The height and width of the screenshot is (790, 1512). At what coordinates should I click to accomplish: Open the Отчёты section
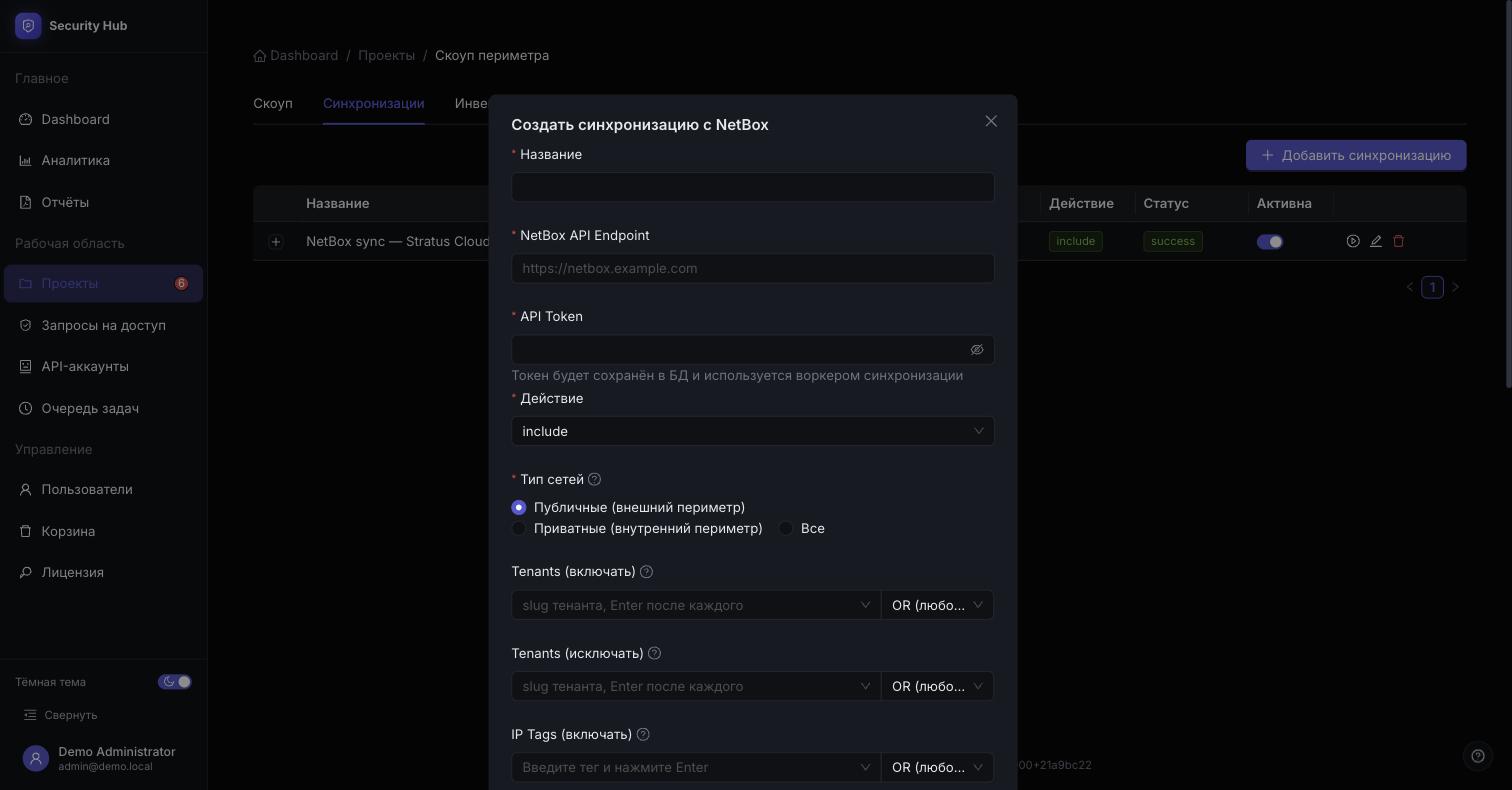point(103,202)
